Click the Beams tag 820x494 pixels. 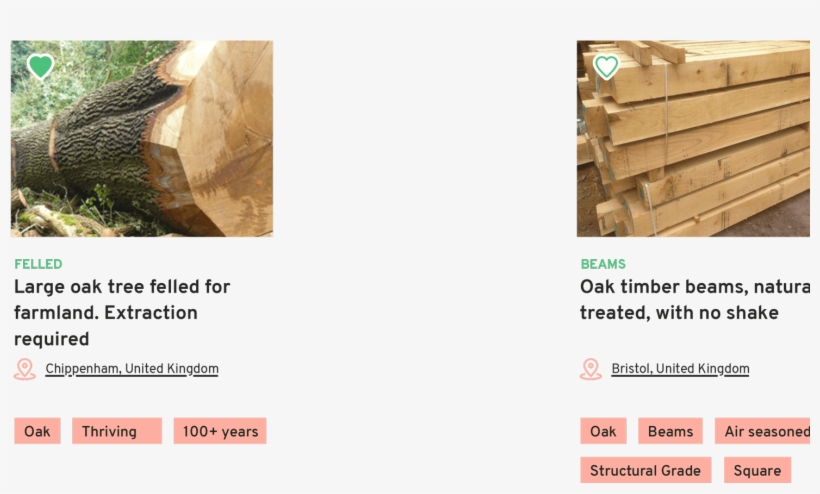click(x=670, y=431)
